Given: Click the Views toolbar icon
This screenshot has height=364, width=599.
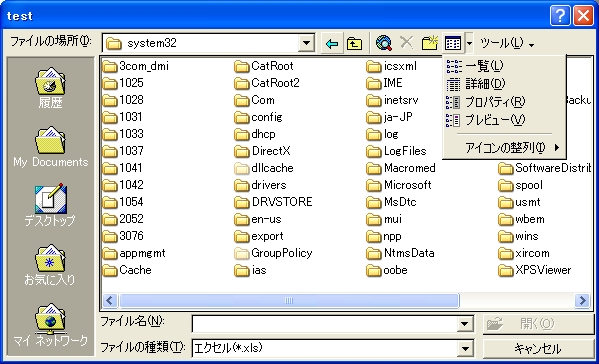Looking at the screenshot, I should (x=453, y=43).
